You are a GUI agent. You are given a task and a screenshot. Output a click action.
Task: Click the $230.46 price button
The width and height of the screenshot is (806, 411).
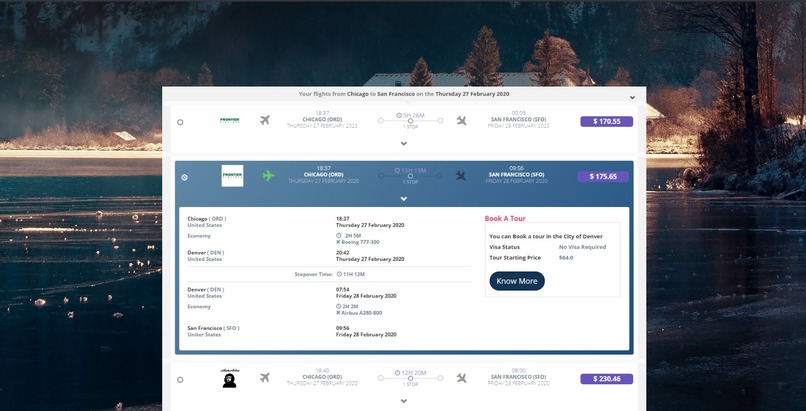pos(607,379)
